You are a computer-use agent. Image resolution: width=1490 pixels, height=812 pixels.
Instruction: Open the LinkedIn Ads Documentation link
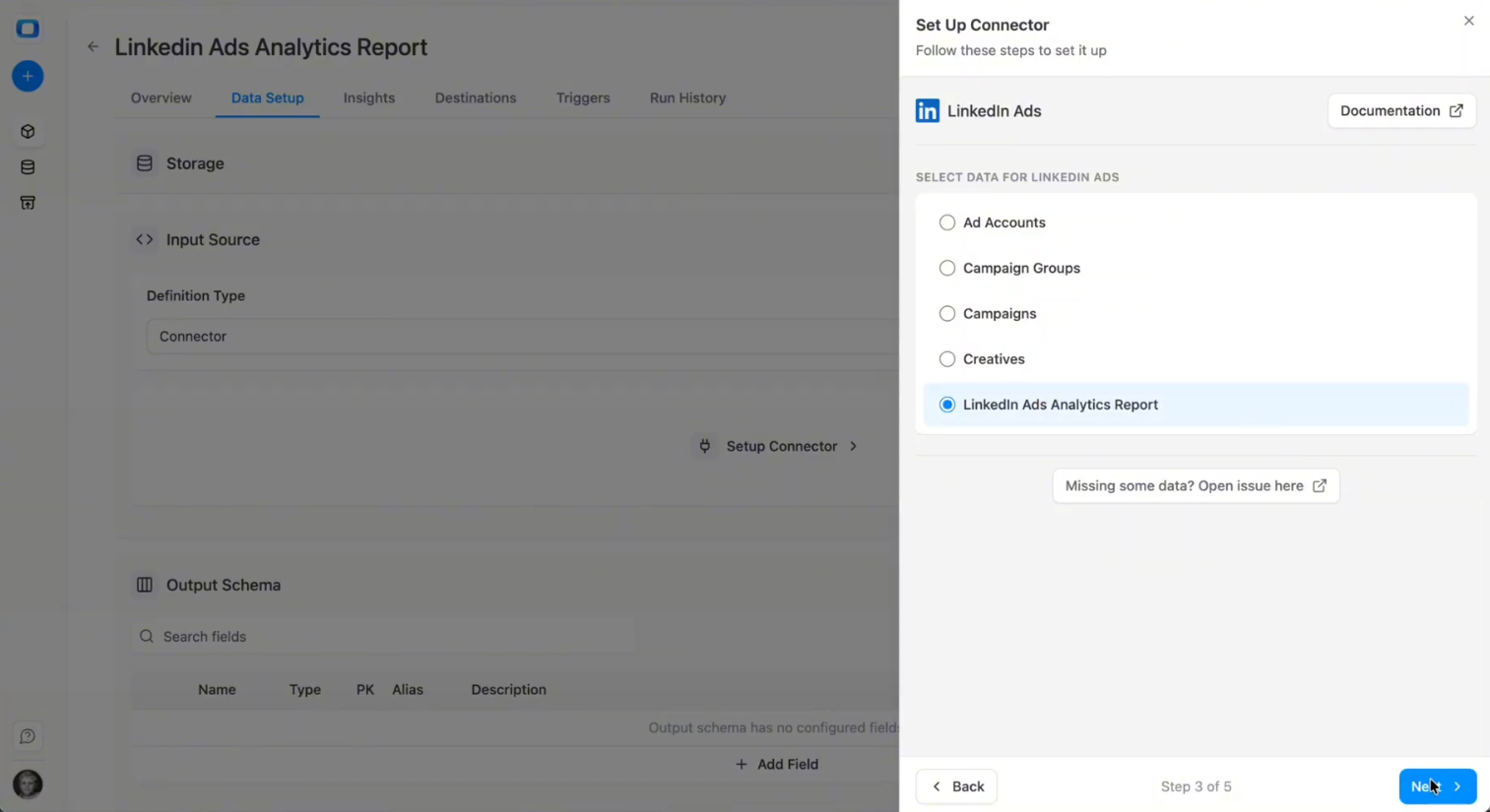1399,110
